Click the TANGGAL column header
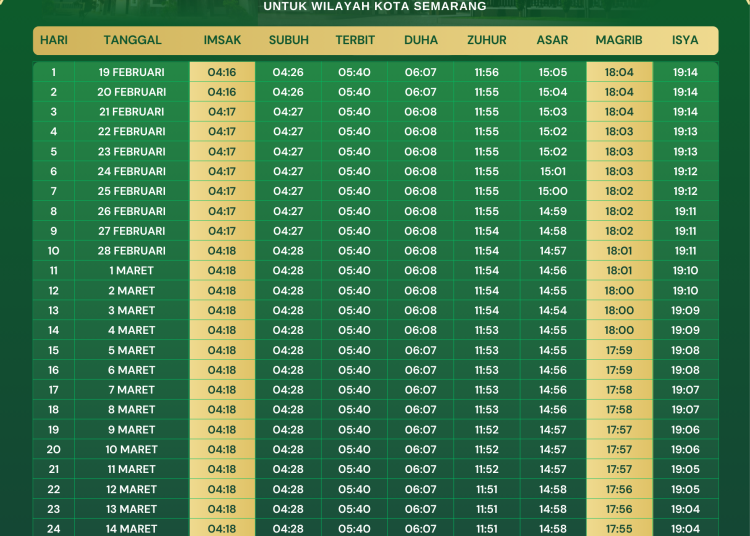The width and height of the screenshot is (750, 536). 132,40
